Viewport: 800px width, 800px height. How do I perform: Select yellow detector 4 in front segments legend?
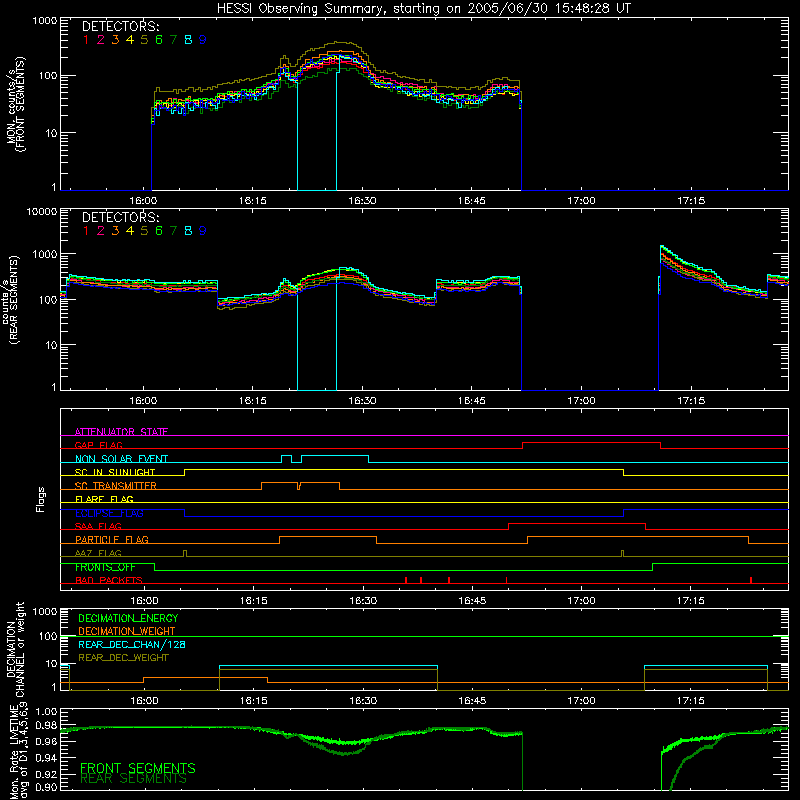130,40
